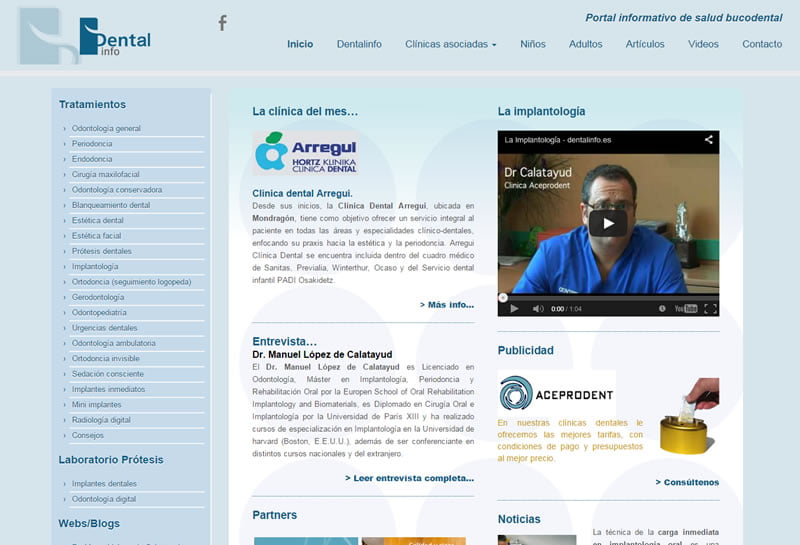Click the 'Consúltenos' link

click(x=687, y=482)
